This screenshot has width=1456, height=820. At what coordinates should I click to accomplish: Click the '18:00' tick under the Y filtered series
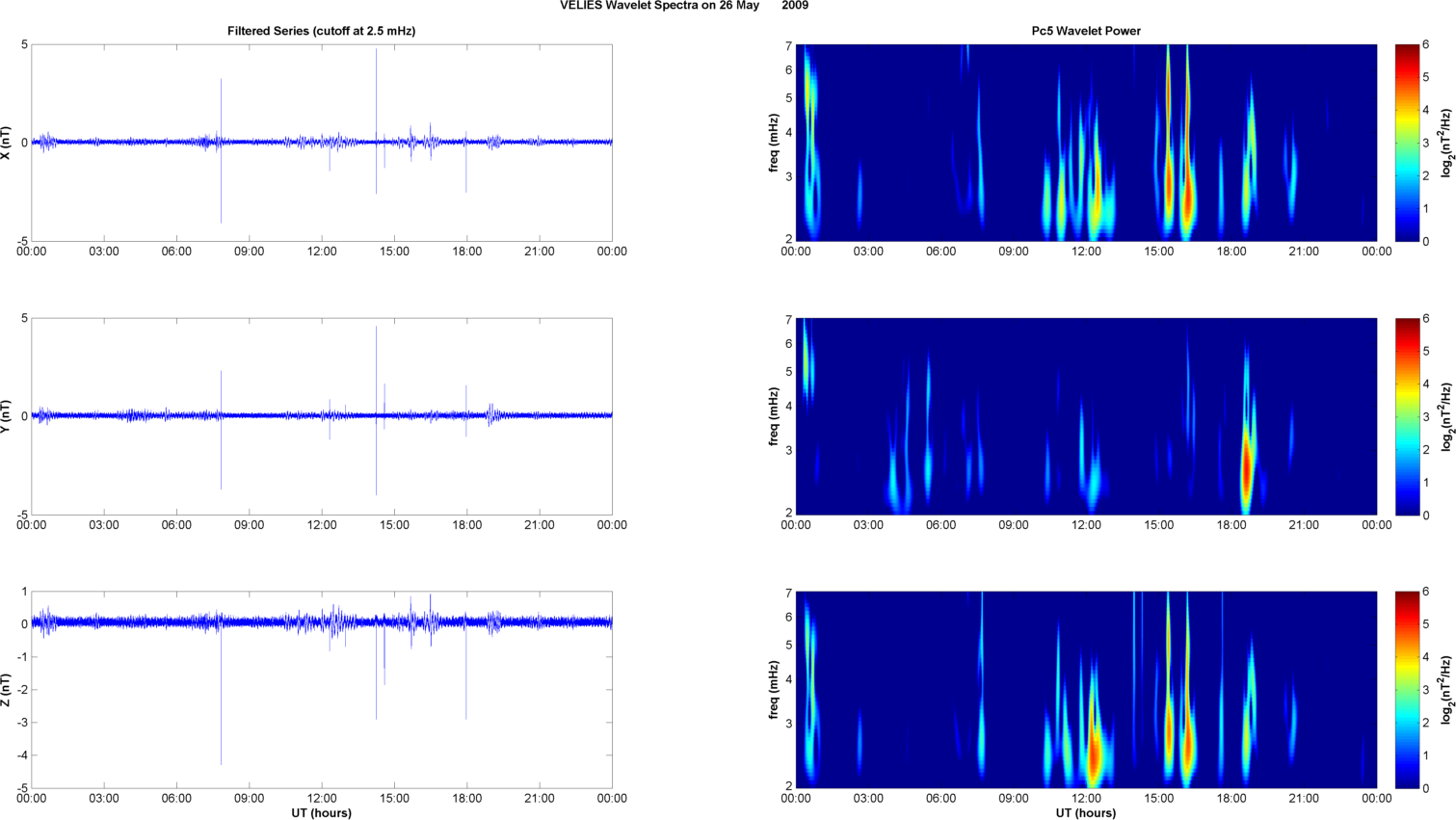pos(467,525)
